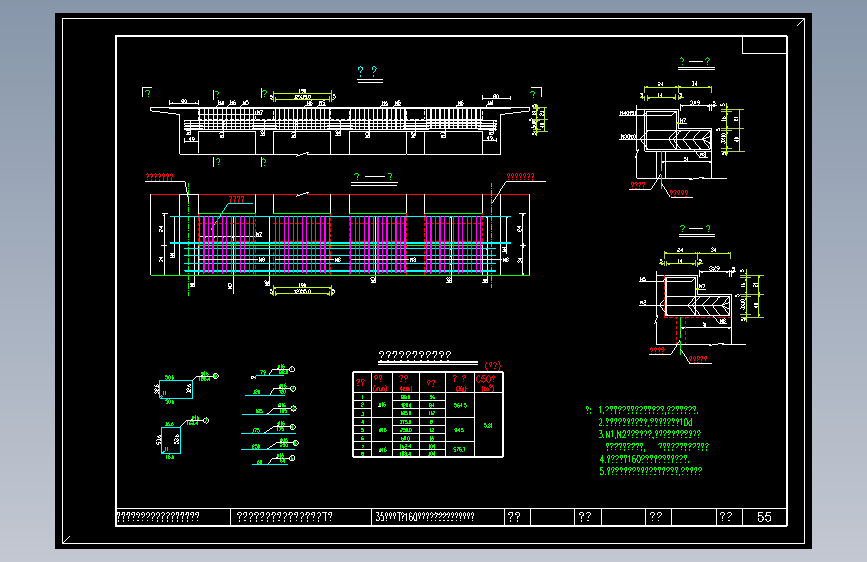Click the green 5.81 value in the table

click(x=488, y=425)
